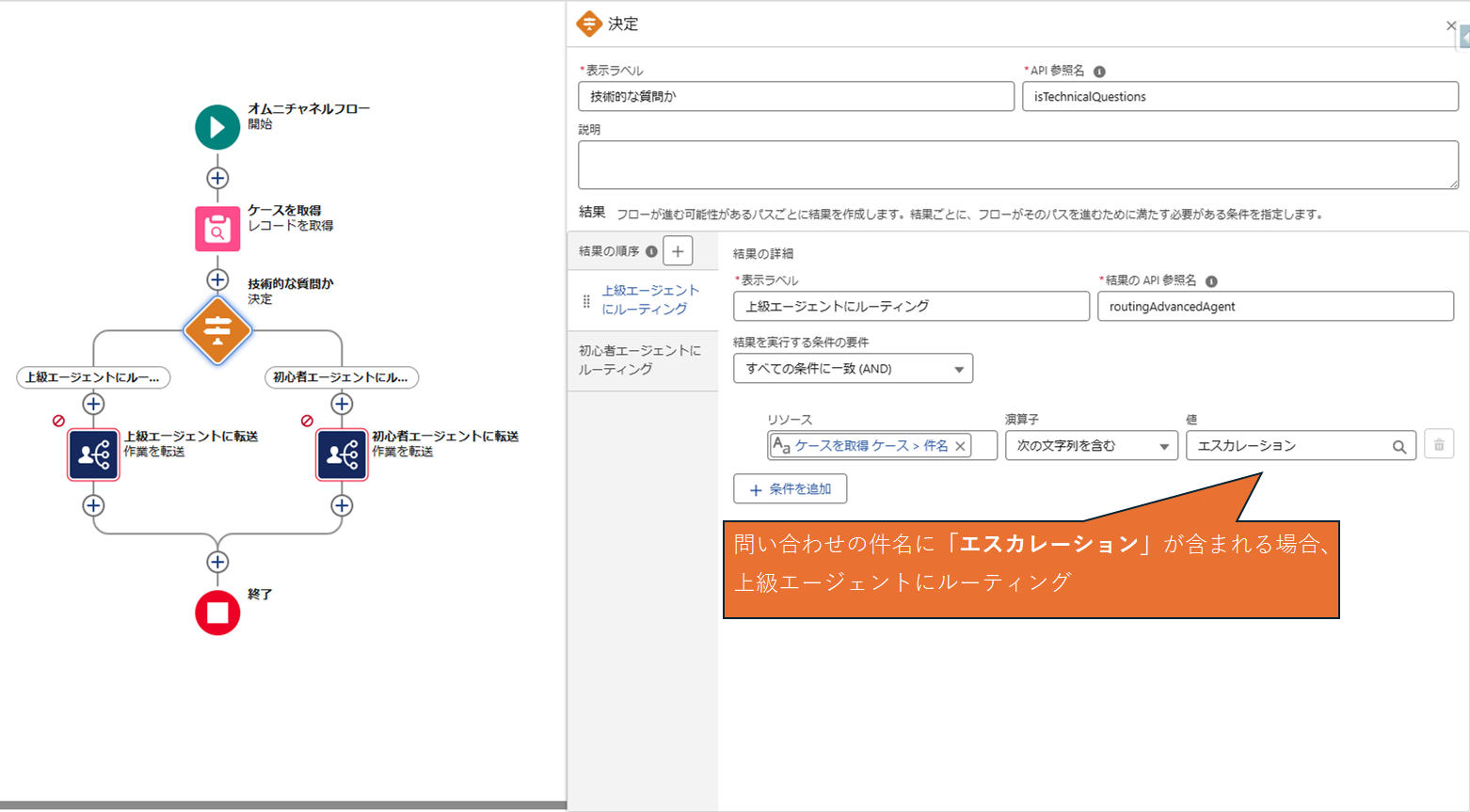The height and width of the screenshot is (812, 1470).
Task: Delete the condition row with trash icon
Action: pyautogui.click(x=1439, y=445)
